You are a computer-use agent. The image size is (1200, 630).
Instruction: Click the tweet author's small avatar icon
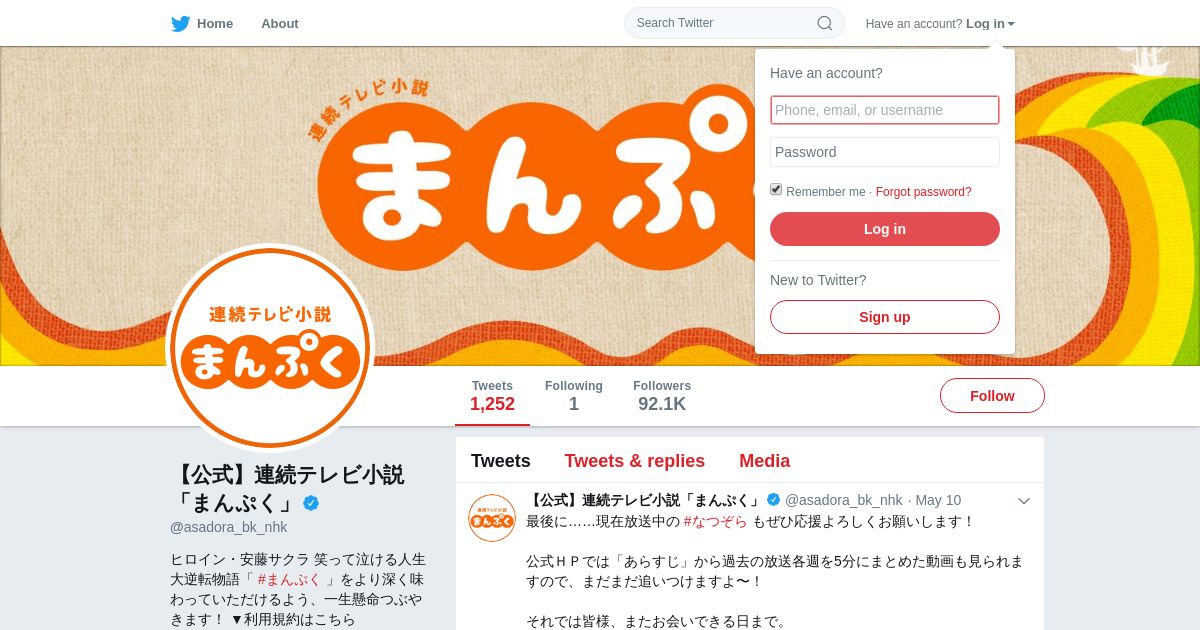pos(492,518)
